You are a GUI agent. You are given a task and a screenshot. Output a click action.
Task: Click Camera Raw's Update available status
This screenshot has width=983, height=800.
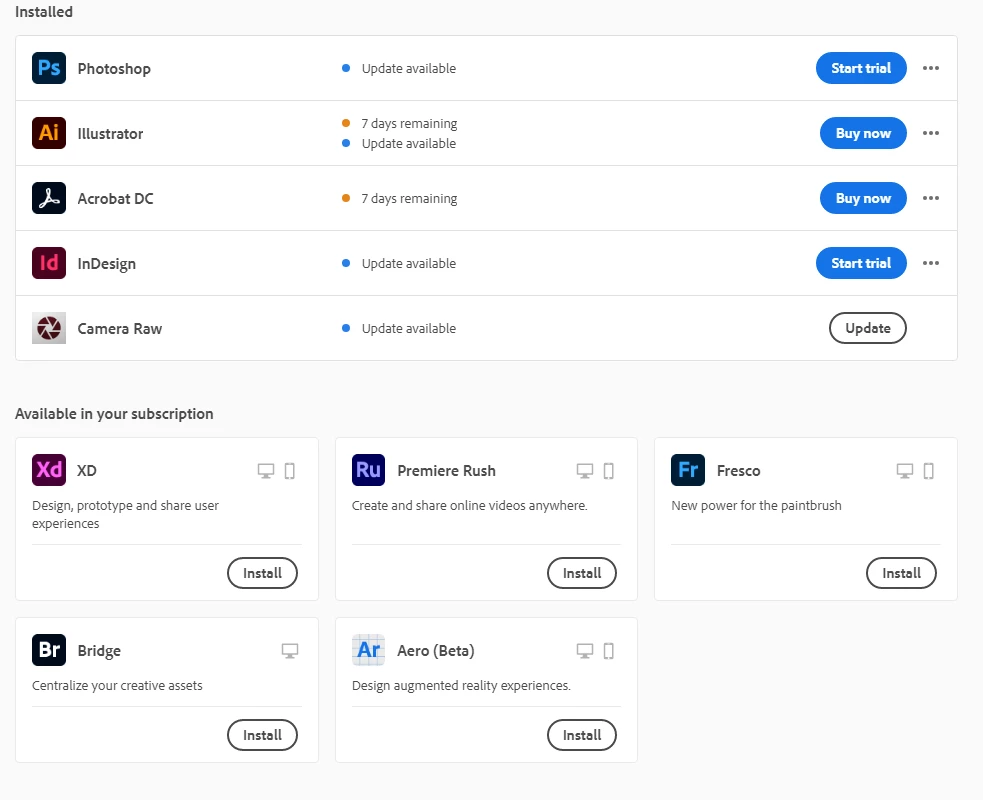409,329
